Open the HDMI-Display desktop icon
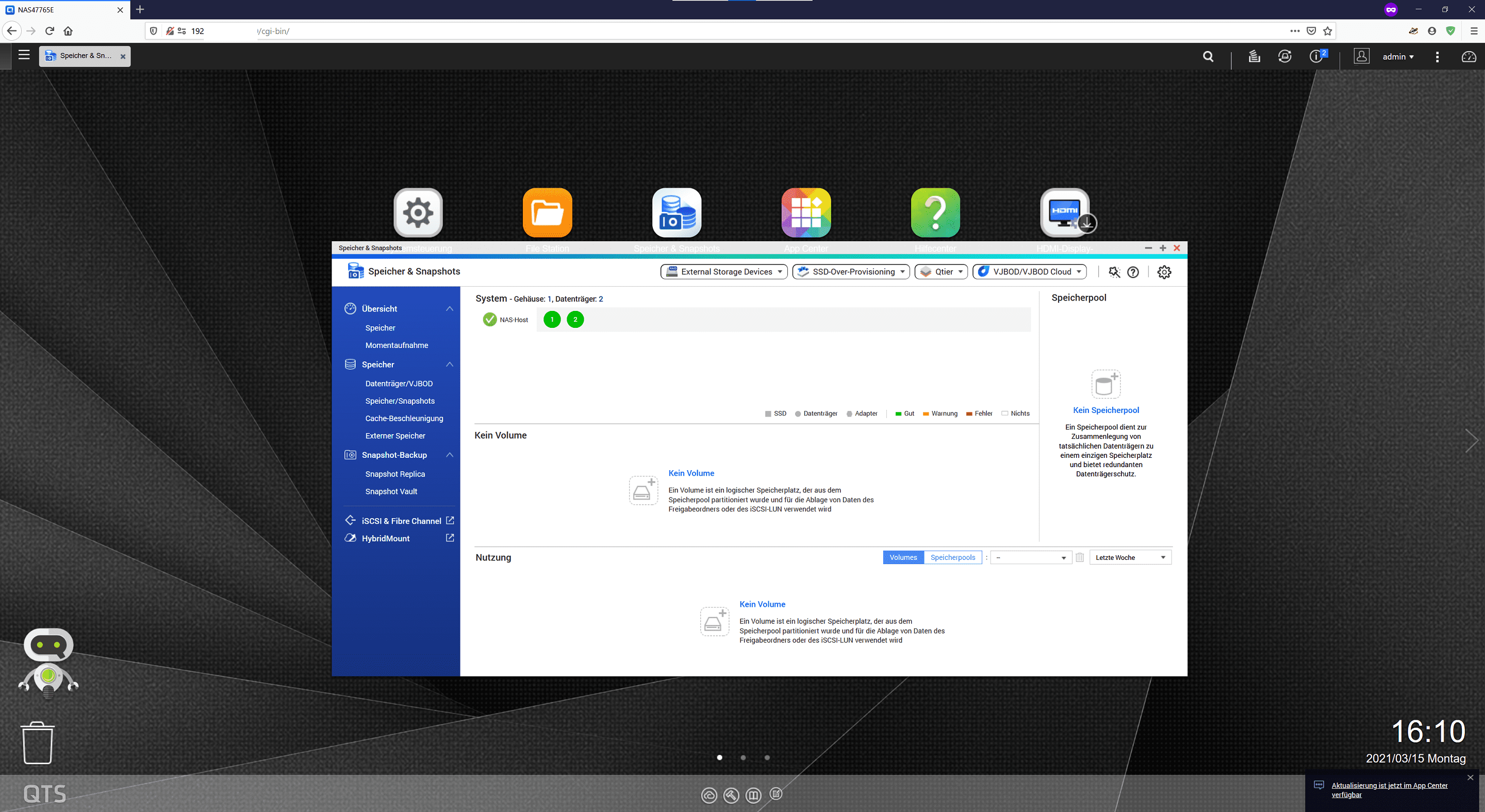Viewport: 1485px width, 812px height. click(1065, 212)
